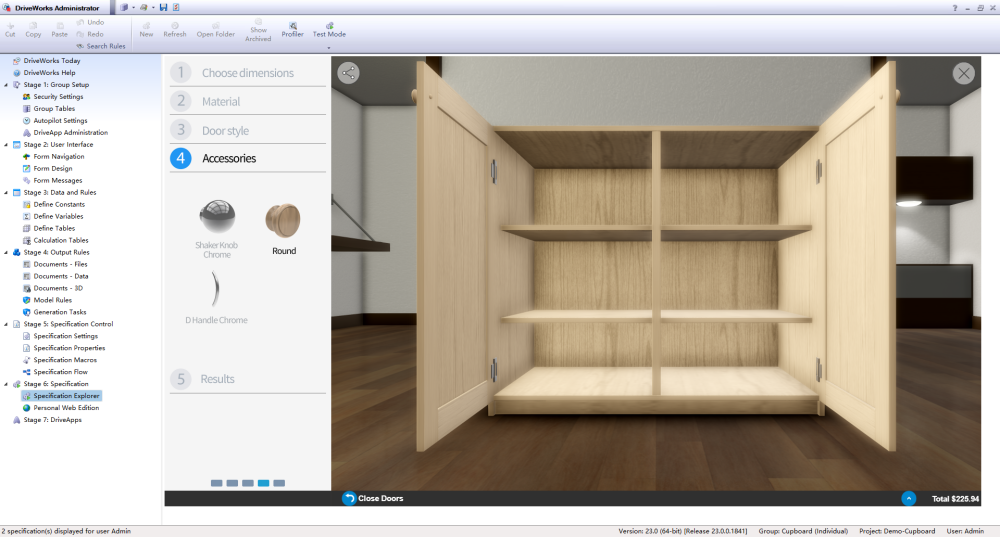
Task: Expand the price total up-arrow button
Action: 908,498
